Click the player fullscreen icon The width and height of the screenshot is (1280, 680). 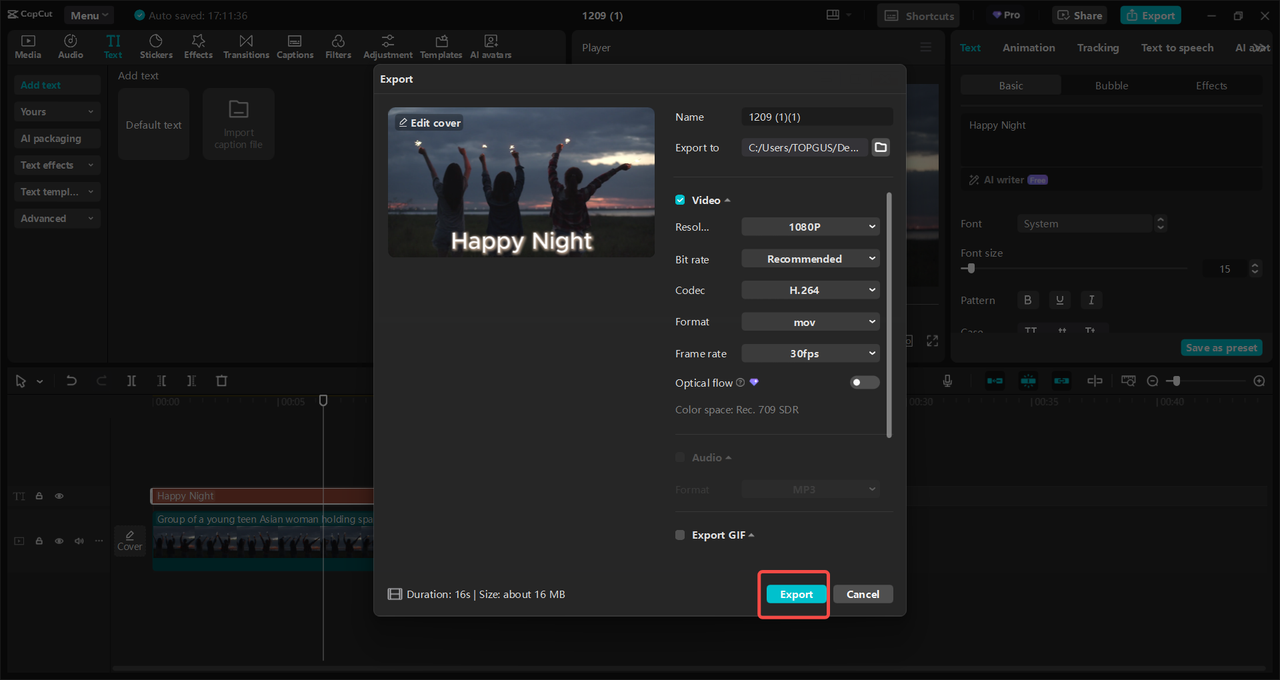pos(932,341)
